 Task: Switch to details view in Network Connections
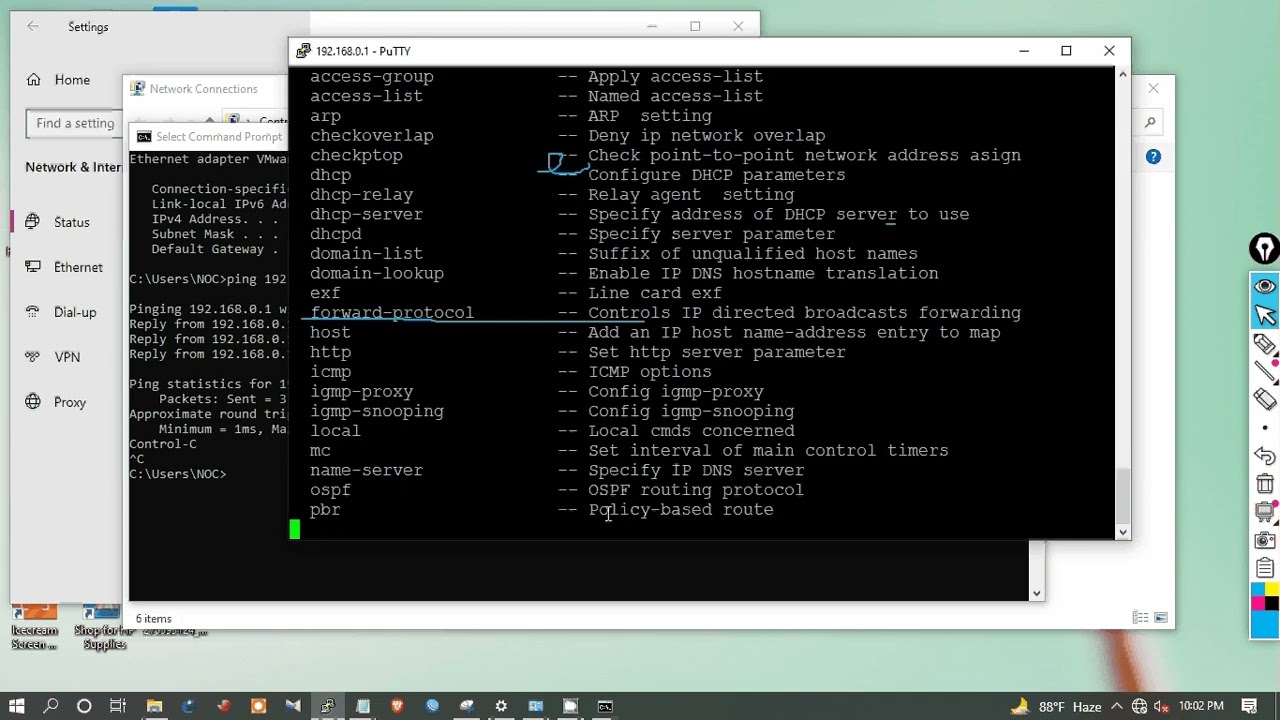coord(1140,618)
